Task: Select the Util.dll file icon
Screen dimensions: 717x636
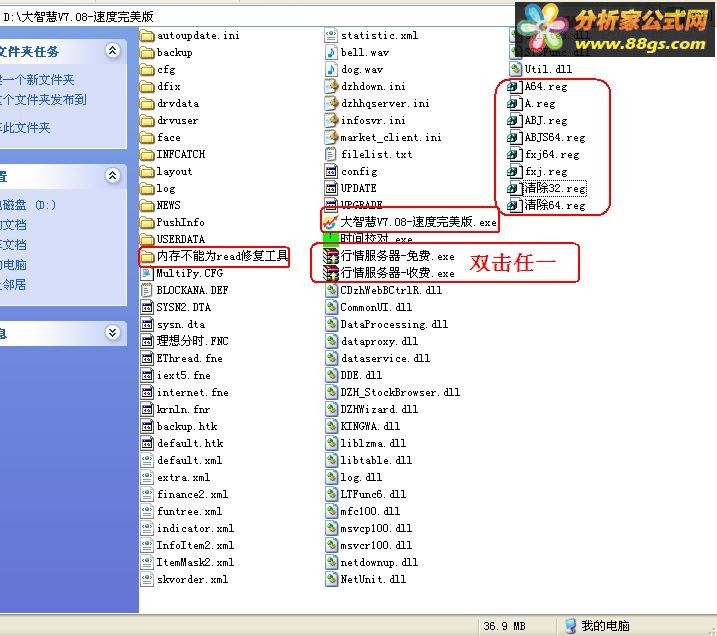Action: (x=515, y=69)
